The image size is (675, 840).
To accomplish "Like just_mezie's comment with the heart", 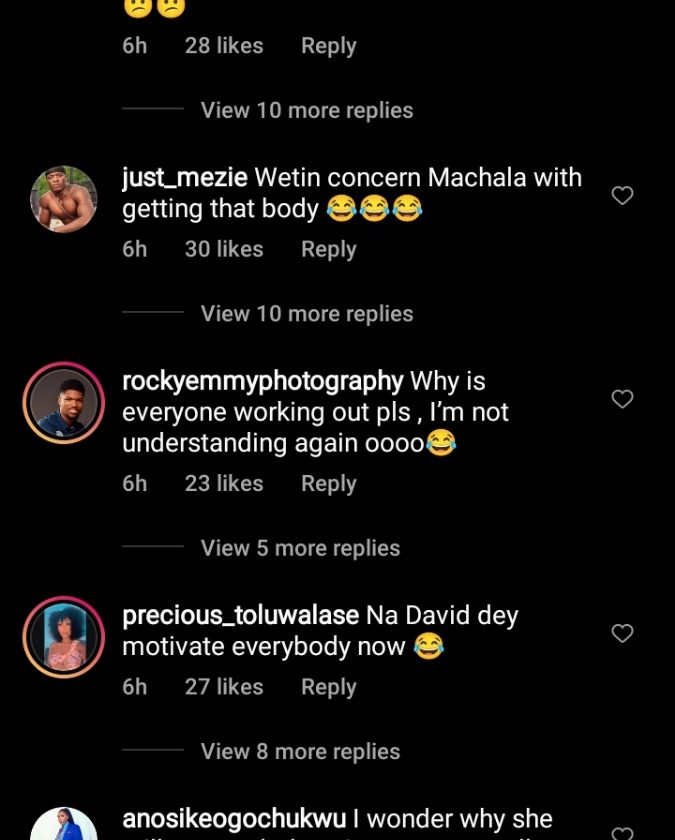I will coord(622,196).
